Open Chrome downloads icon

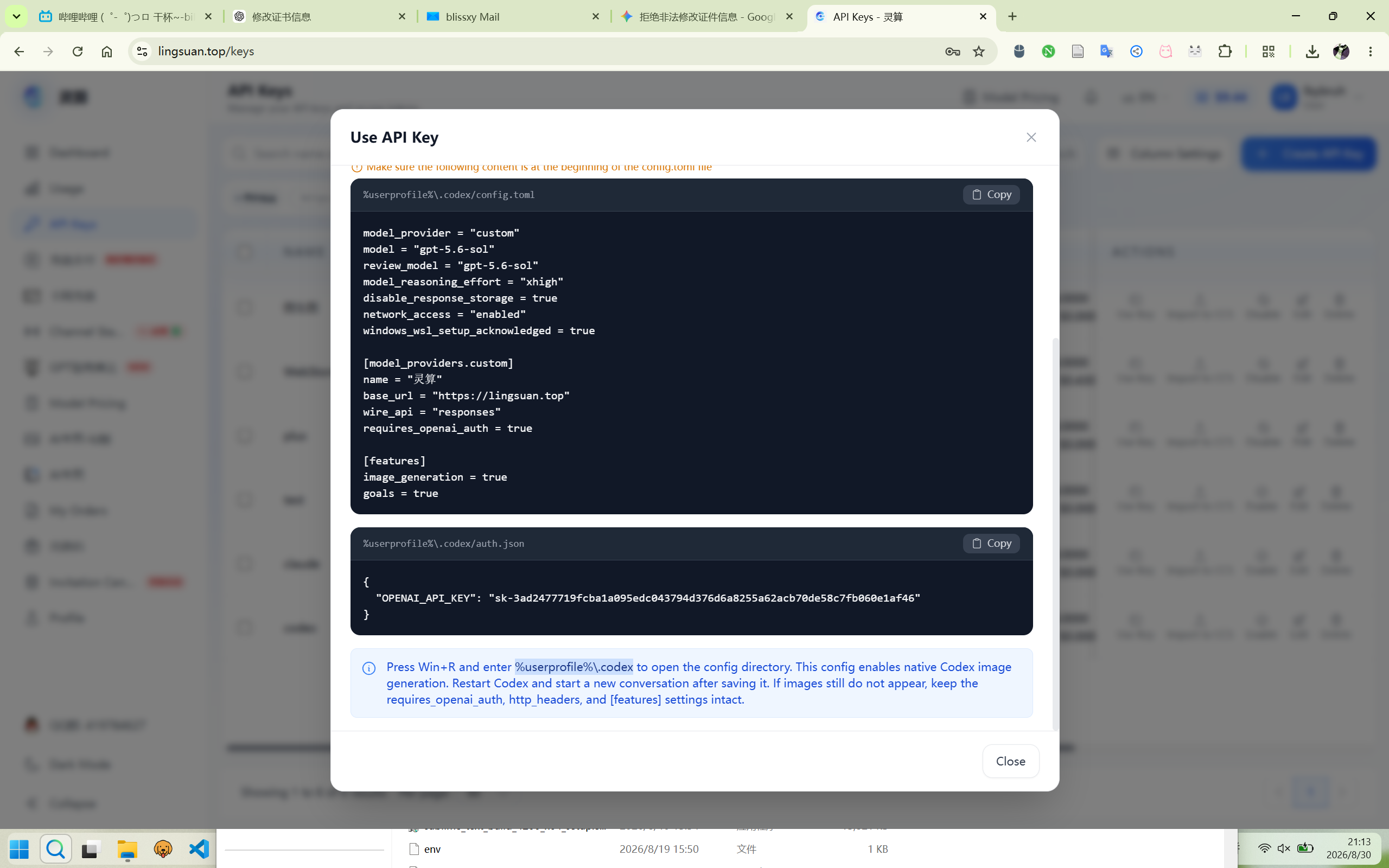click(x=1311, y=52)
